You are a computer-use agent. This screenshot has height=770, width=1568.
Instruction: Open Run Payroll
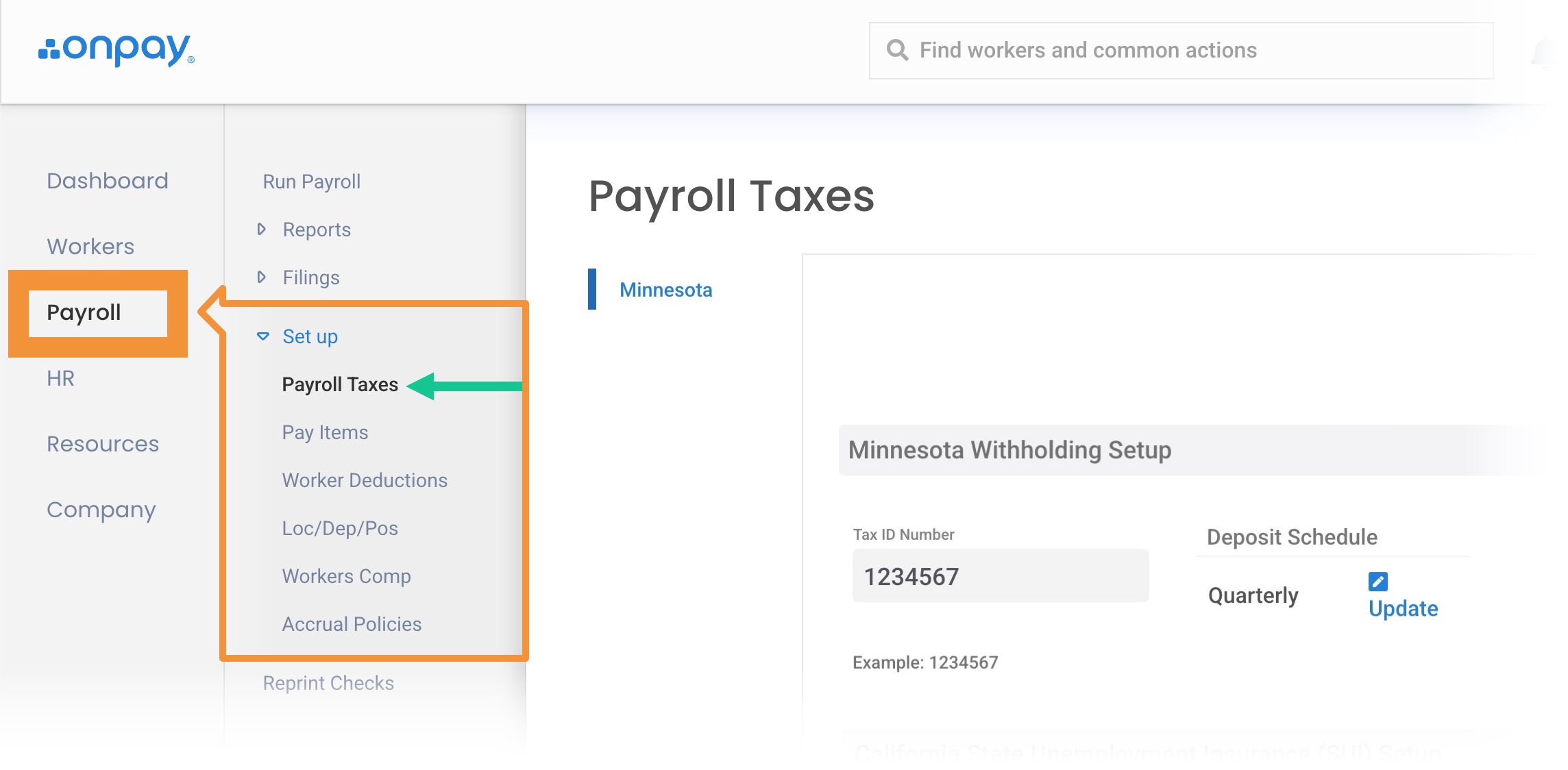311,182
